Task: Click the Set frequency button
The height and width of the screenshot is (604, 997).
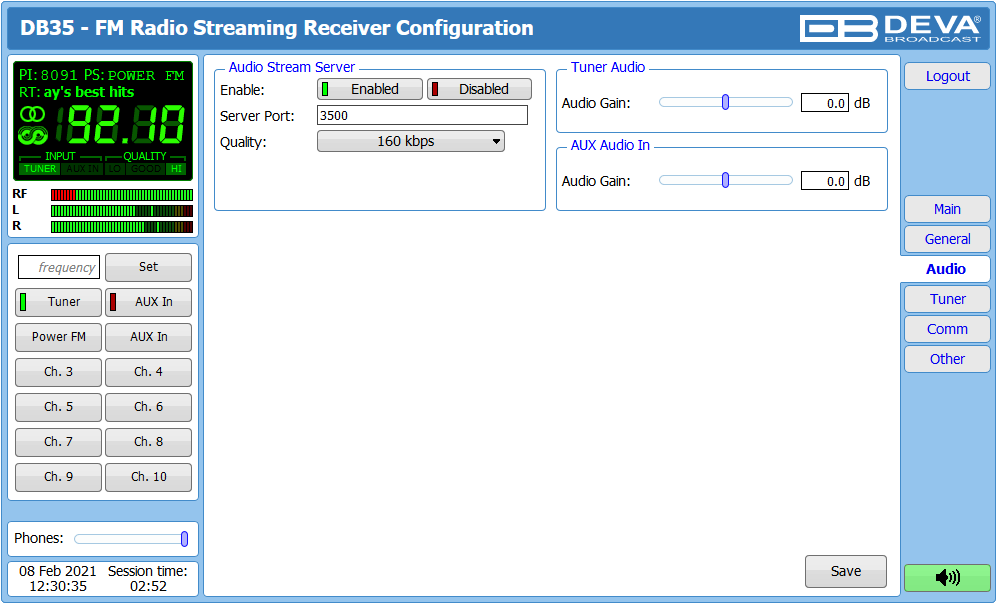Action: tap(148, 267)
